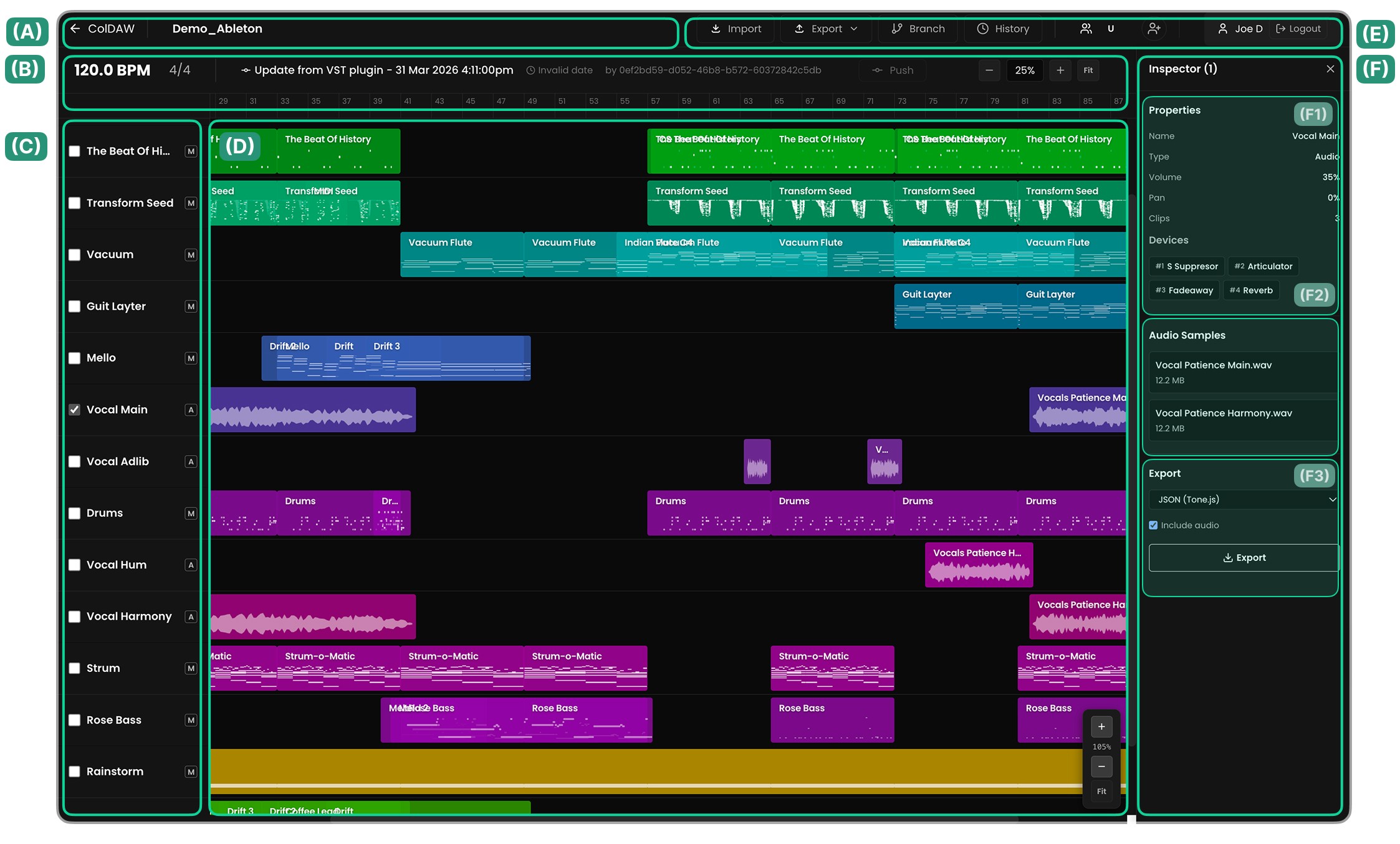Open the Export dropdown in top bar
1400x844 pixels.
827,29
